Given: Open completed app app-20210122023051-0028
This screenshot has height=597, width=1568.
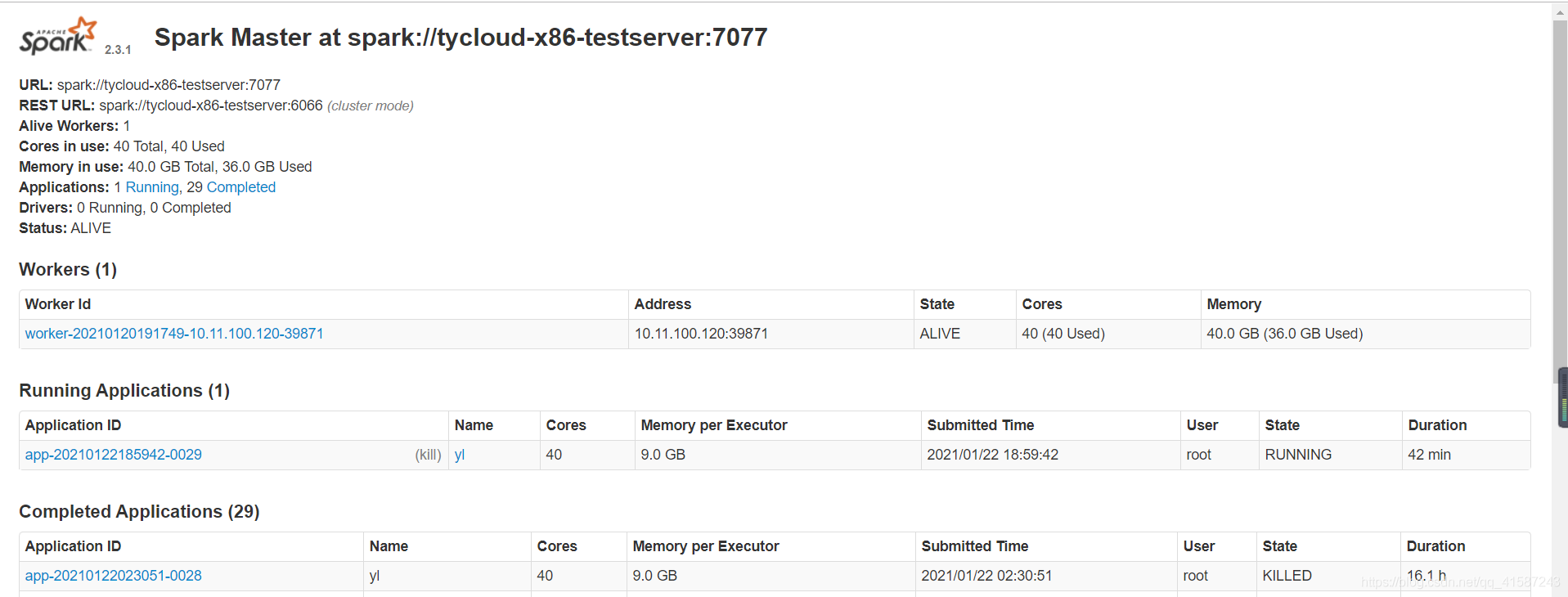Looking at the screenshot, I should [x=114, y=576].
